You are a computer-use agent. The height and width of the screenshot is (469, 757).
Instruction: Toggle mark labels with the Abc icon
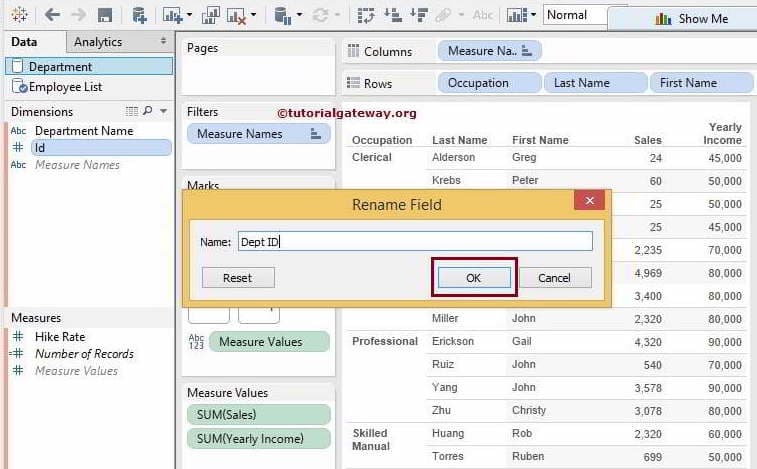483,15
